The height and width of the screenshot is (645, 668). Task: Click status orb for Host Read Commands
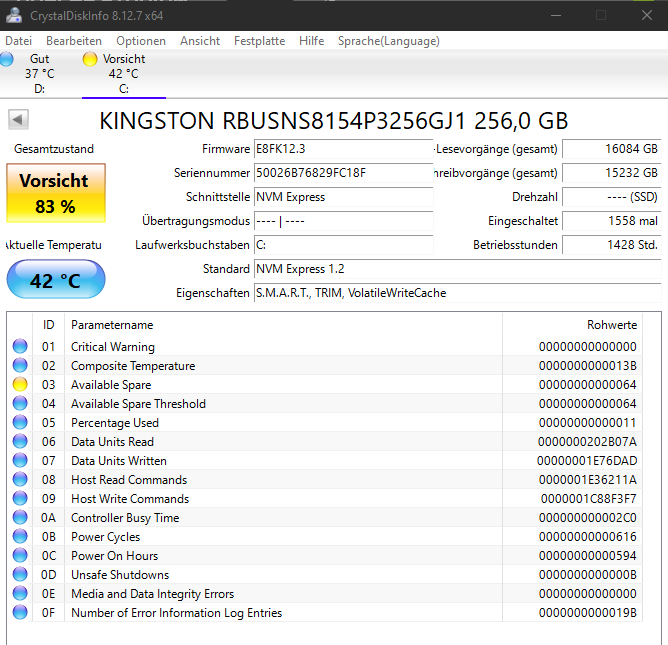pos(20,479)
